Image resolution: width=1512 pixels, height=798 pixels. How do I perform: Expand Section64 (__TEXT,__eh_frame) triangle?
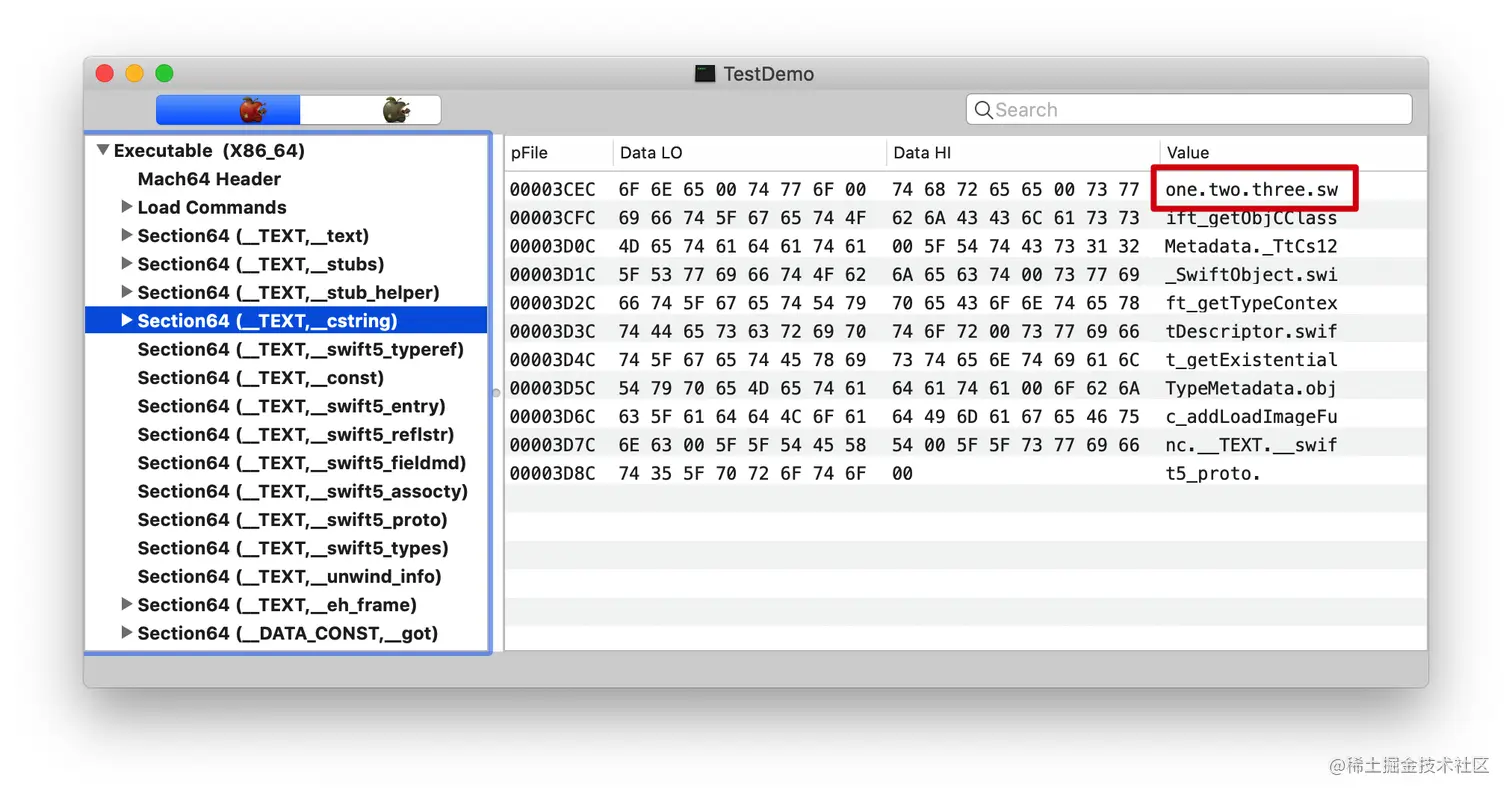126,604
